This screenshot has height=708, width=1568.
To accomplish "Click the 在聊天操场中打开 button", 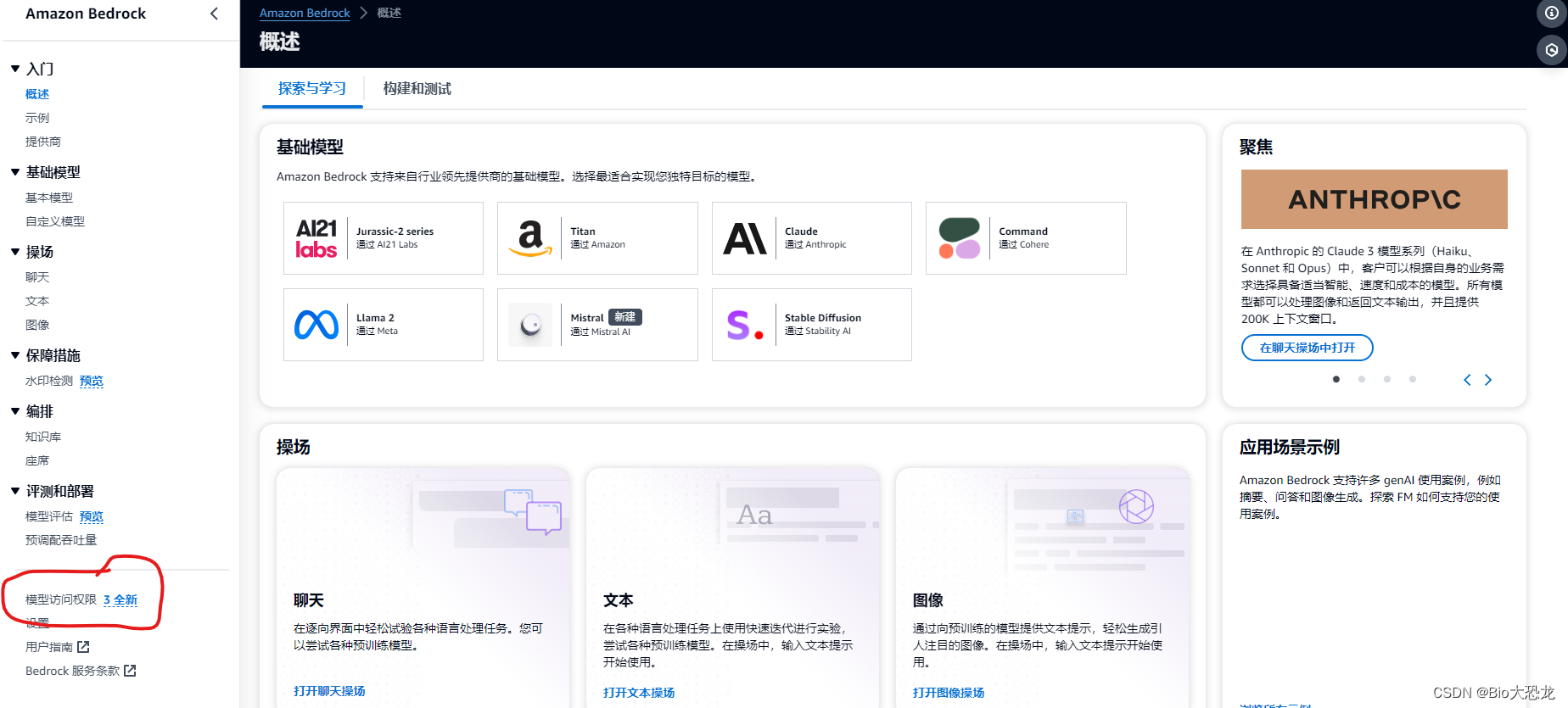I will tap(1307, 348).
